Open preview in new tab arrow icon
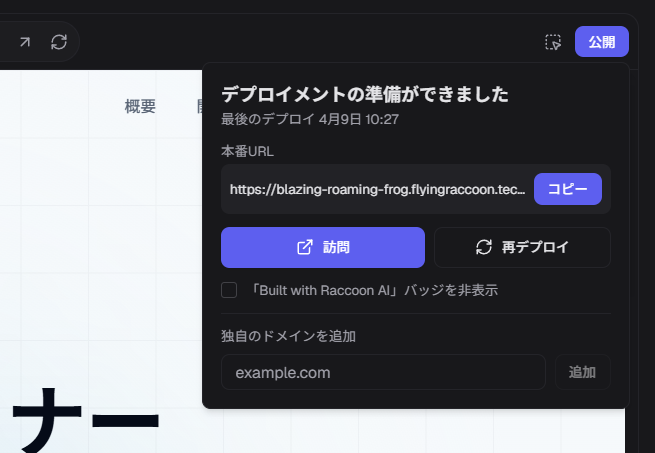Image resolution: width=655 pixels, height=453 pixels. [x=24, y=42]
